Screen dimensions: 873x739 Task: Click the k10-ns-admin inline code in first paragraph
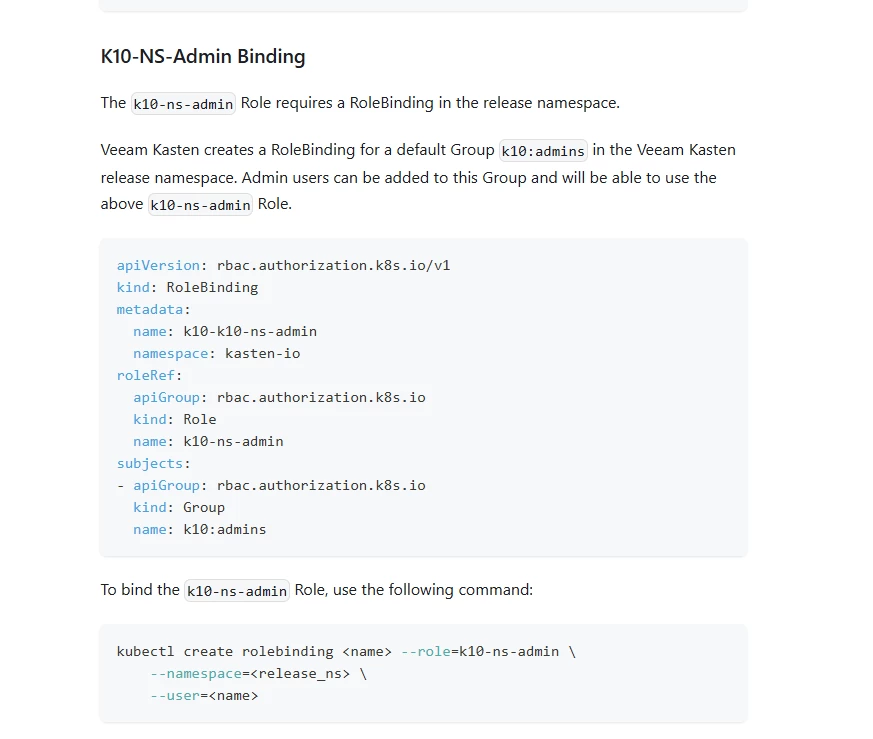[183, 104]
